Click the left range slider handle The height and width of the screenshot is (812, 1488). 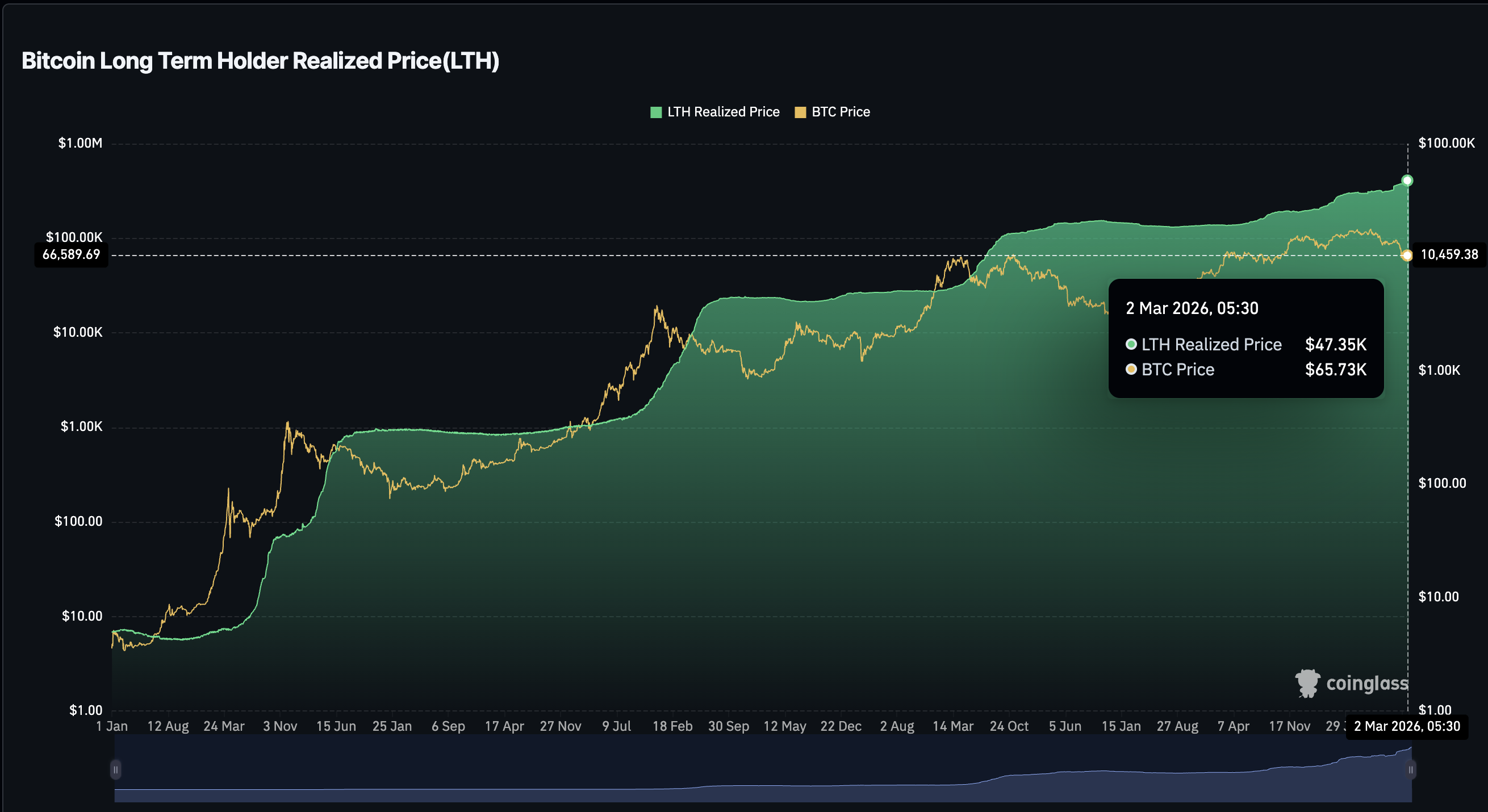pyautogui.click(x=115, y=769)
